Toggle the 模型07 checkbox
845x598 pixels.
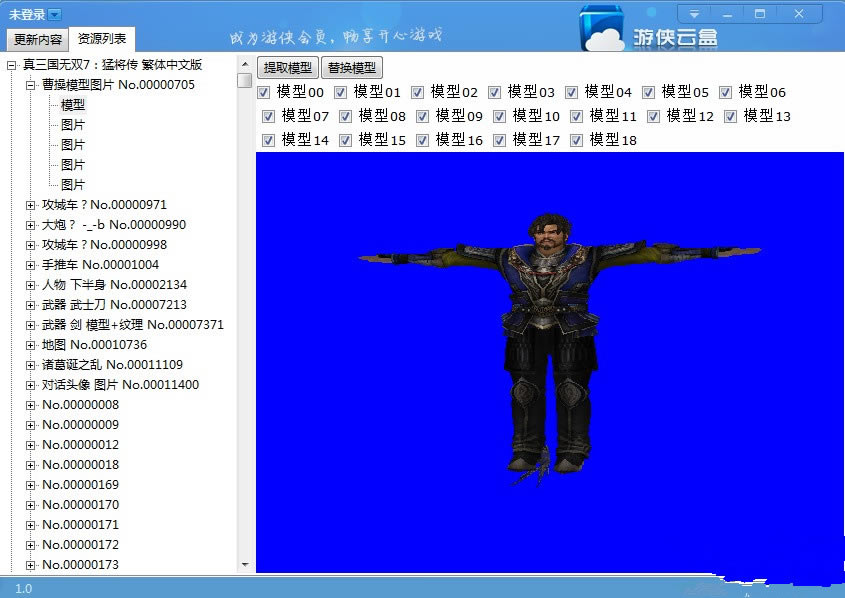[269, 116]
